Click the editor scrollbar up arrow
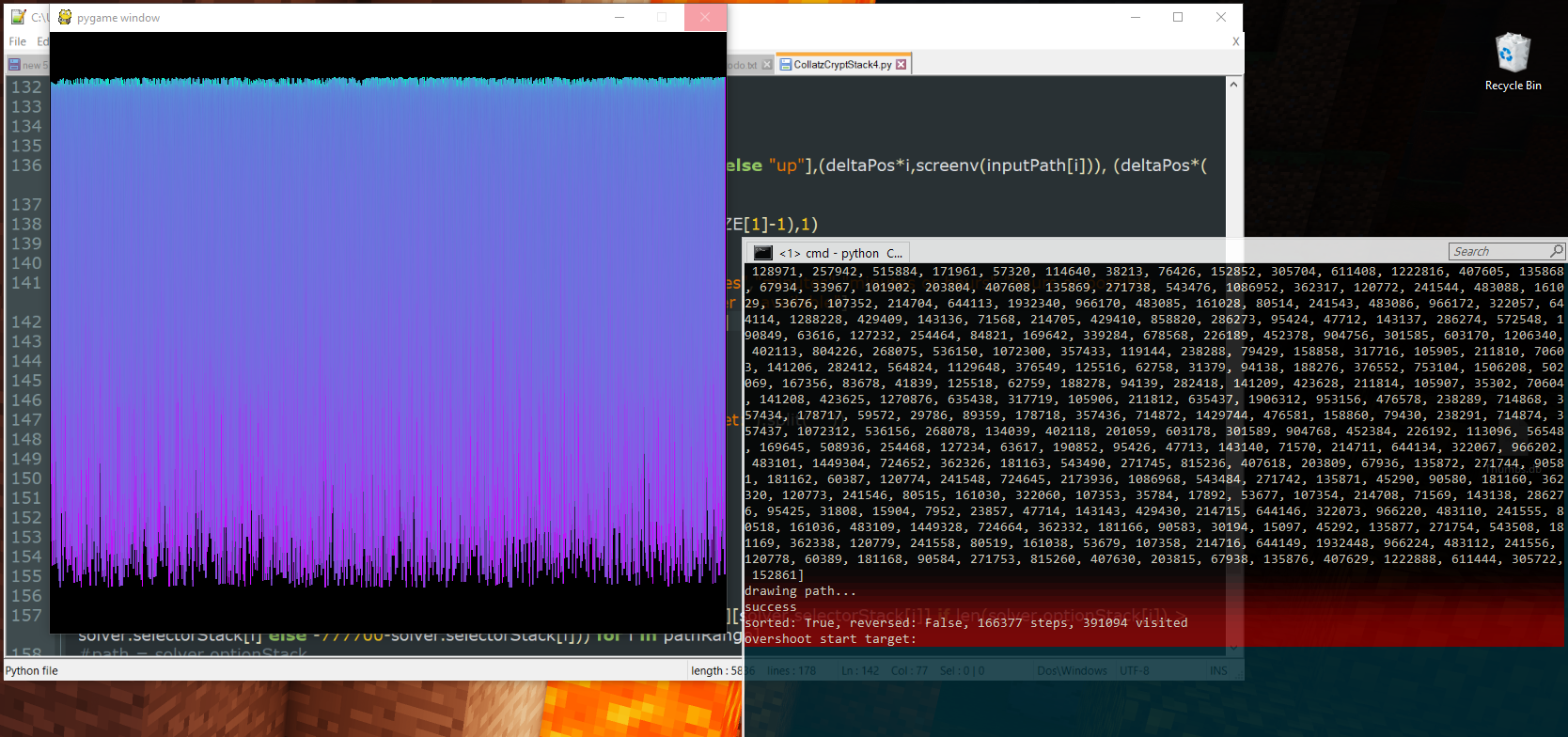This screenshot has height=737, width=1568. [x=1234, y=85]
